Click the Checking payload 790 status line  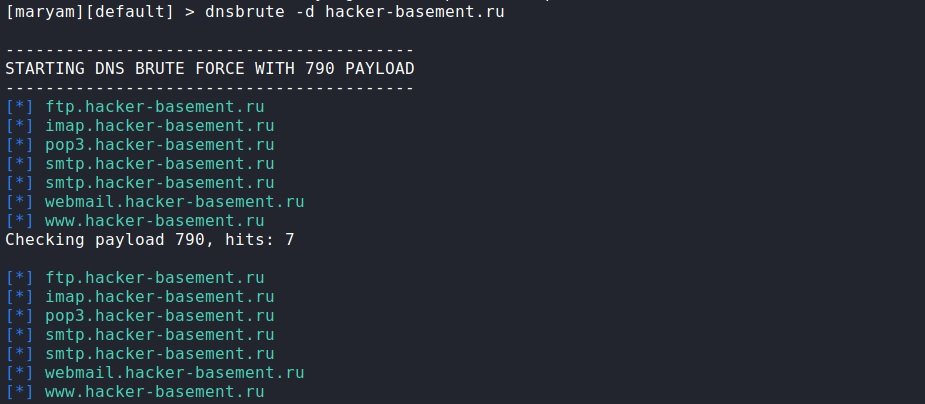coord(150,239)
